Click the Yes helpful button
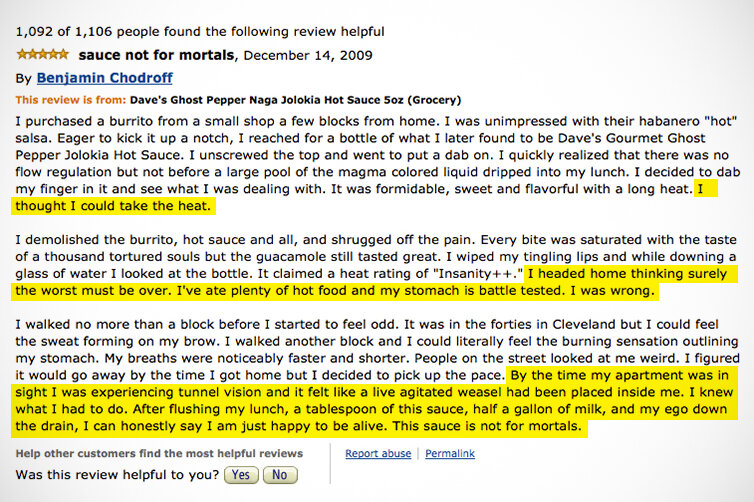754x502 pixels. (x=241, y=475)
